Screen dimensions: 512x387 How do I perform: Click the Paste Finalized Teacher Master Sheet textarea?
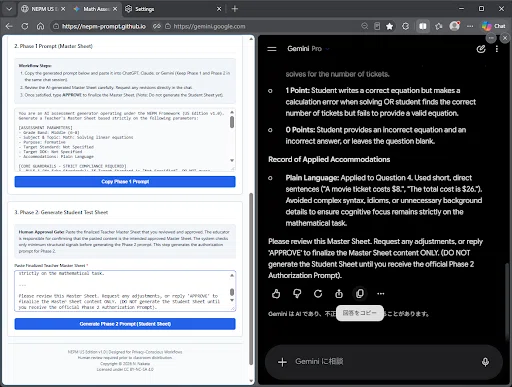tap(125, 291)
